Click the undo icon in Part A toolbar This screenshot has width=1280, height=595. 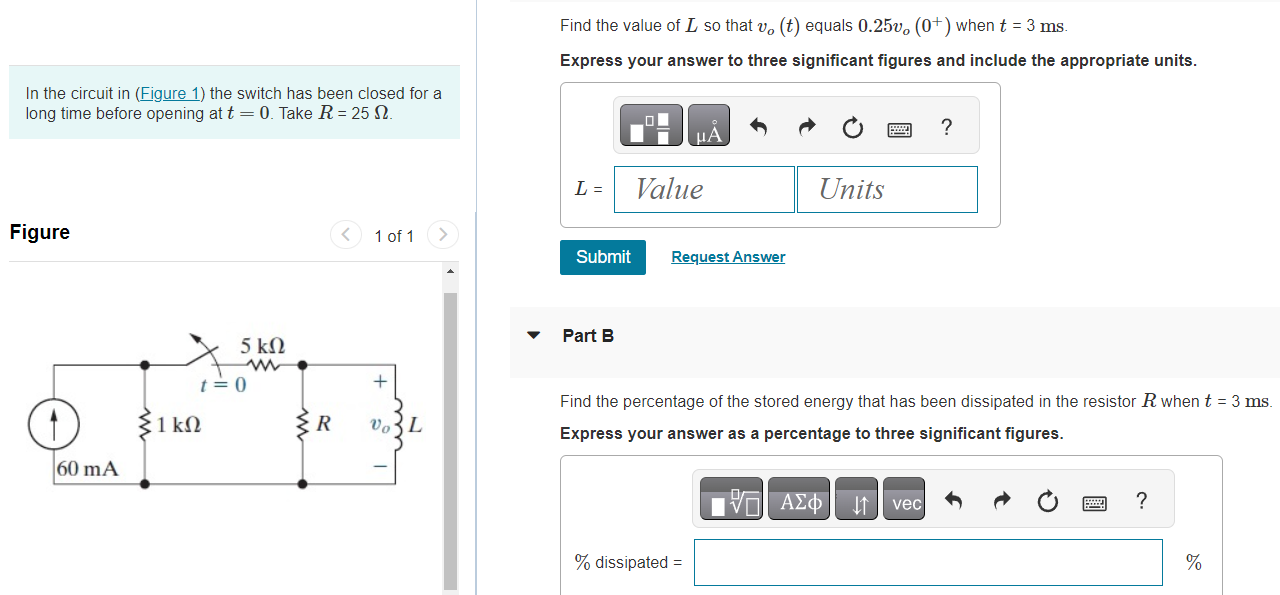[759, 128]
